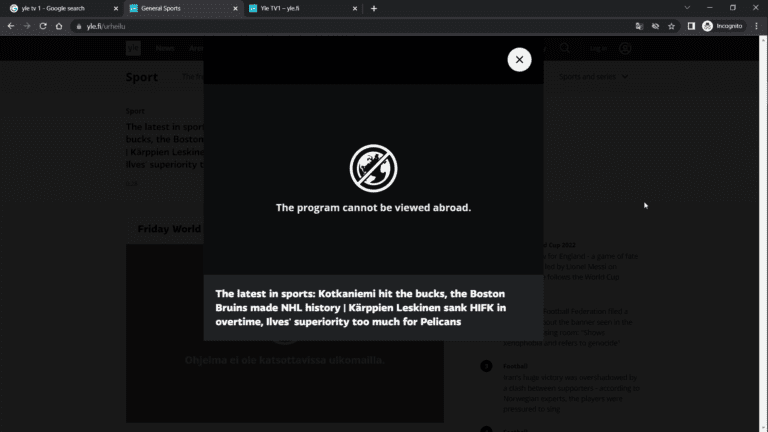This screenshot has width=768, height=432.
Task: Click the padlock site info icon
Action: point(79,26)
